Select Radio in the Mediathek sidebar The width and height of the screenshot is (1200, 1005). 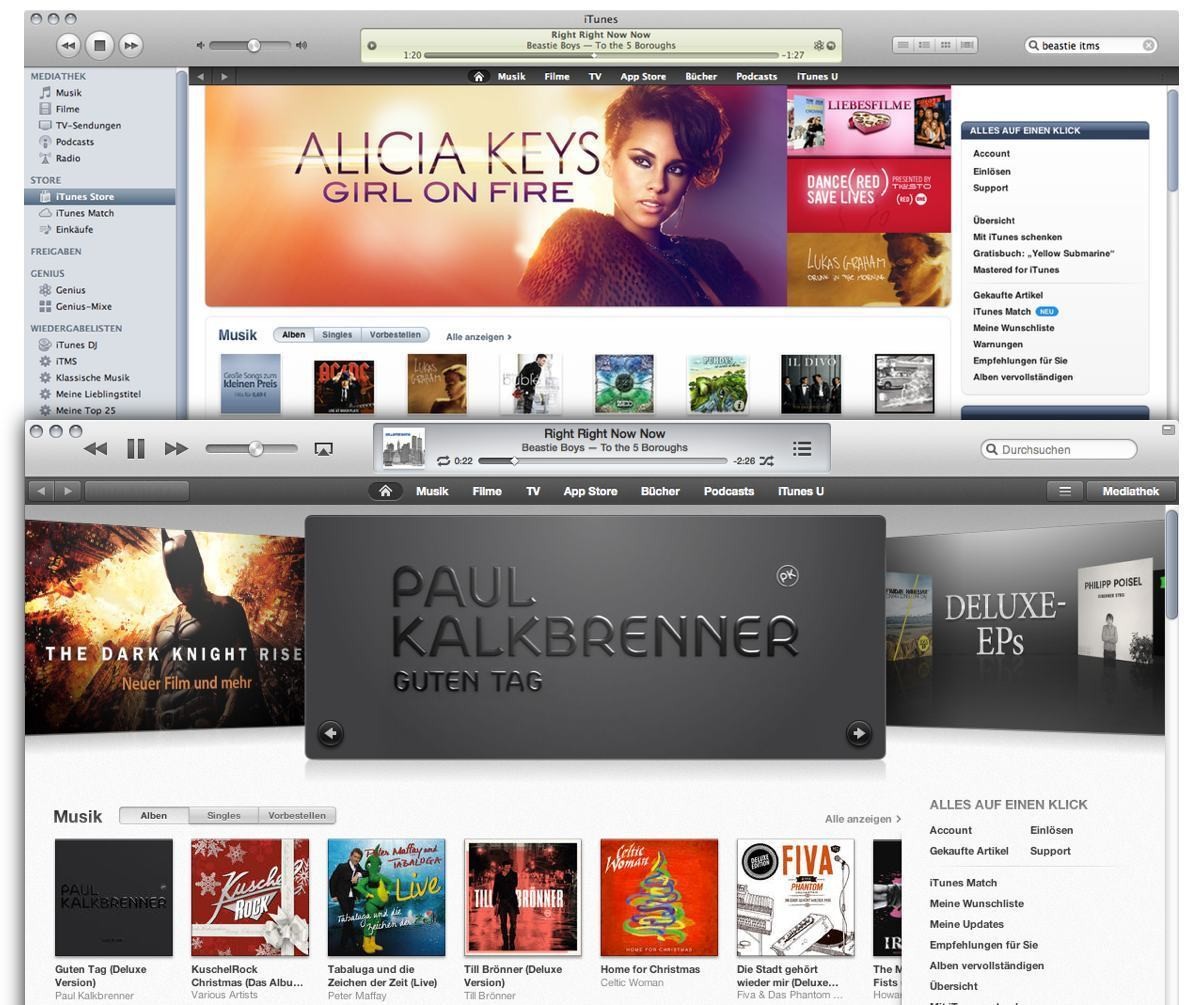[x=68, y=158]
